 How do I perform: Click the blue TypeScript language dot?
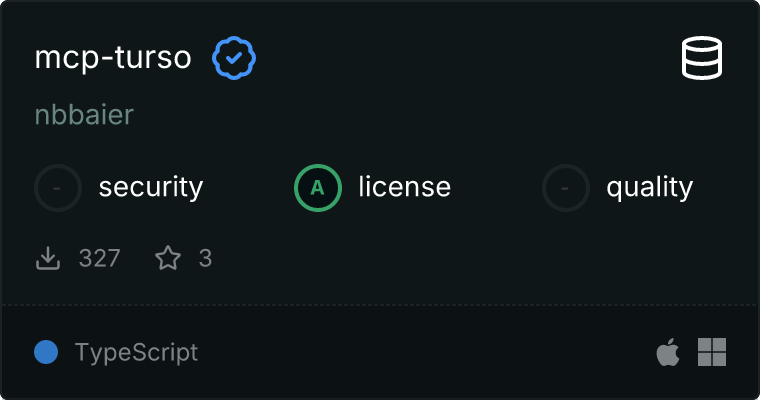click(x=45, y=352)
